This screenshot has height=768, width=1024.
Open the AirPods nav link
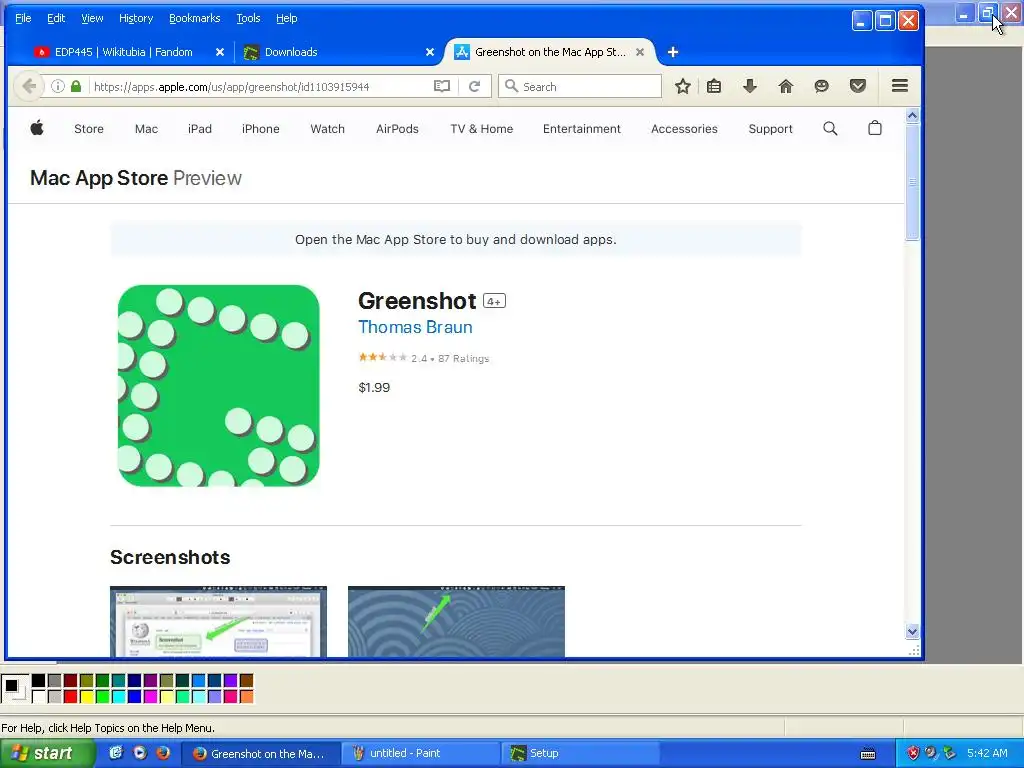point(397,129)
